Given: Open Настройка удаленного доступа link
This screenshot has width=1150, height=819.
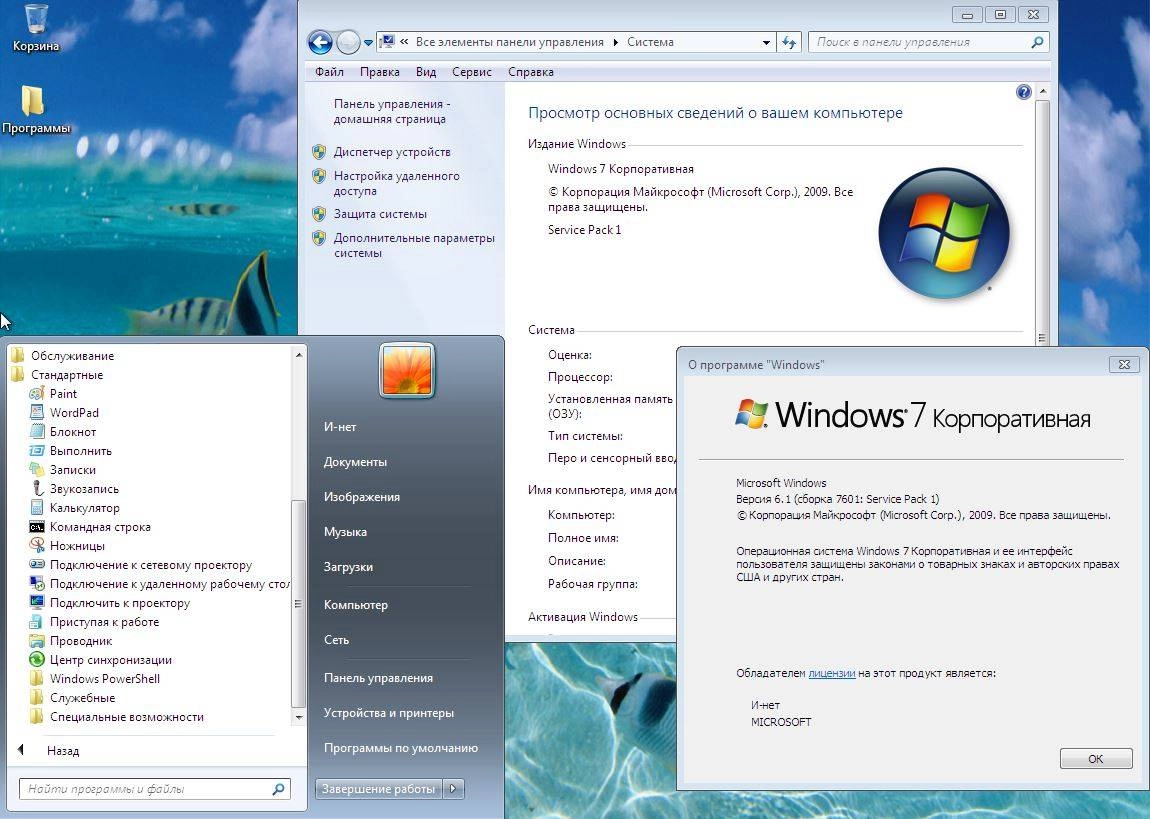Looking at the screenshot, I should (x=397, y=183).
